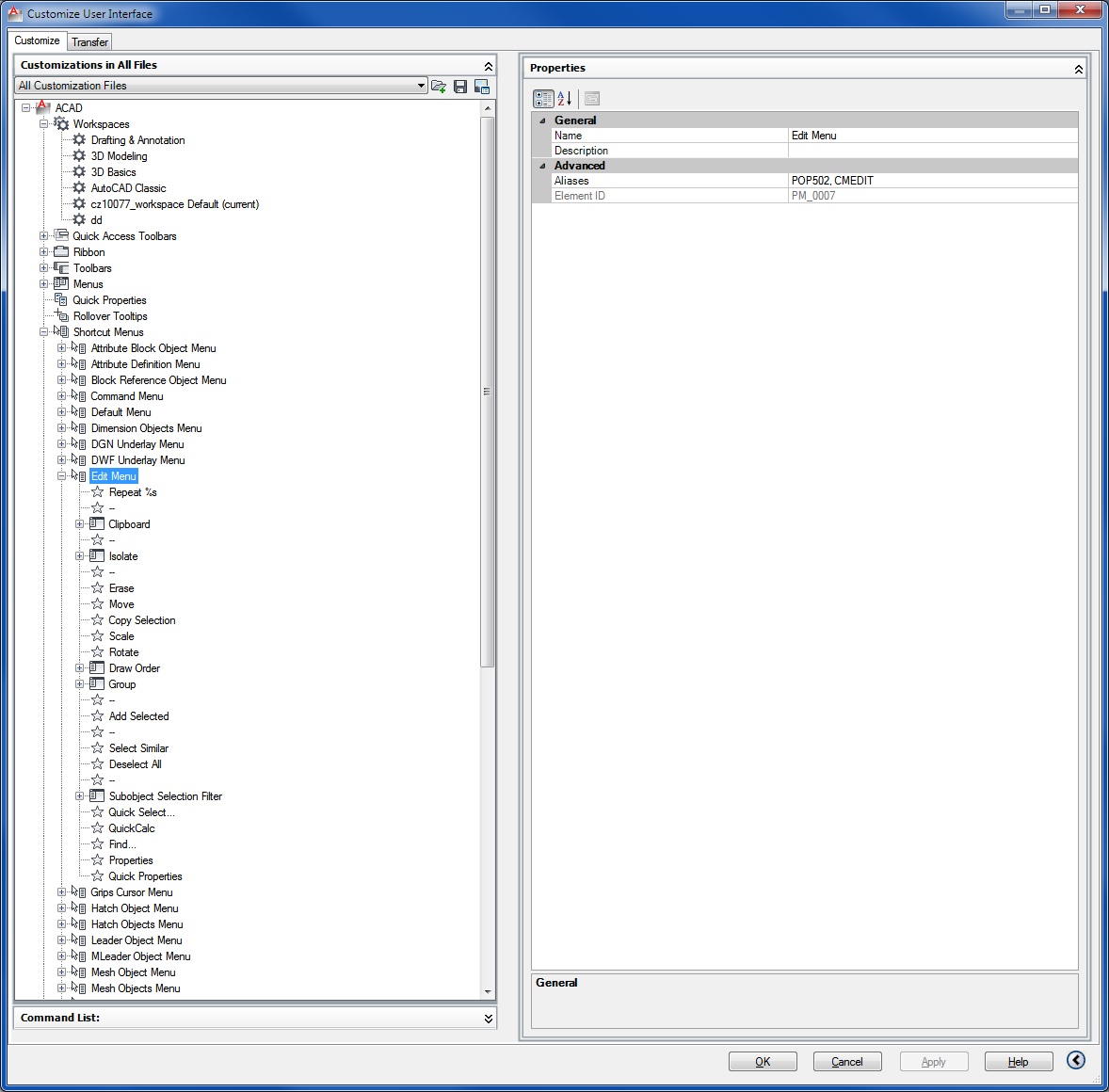Sort properties alphabetically

click(564, 98)
